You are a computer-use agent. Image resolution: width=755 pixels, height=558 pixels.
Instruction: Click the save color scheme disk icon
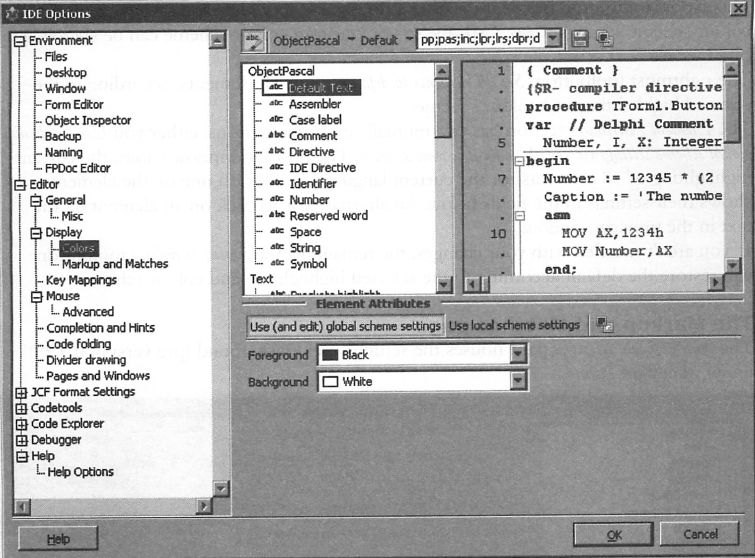580,40
